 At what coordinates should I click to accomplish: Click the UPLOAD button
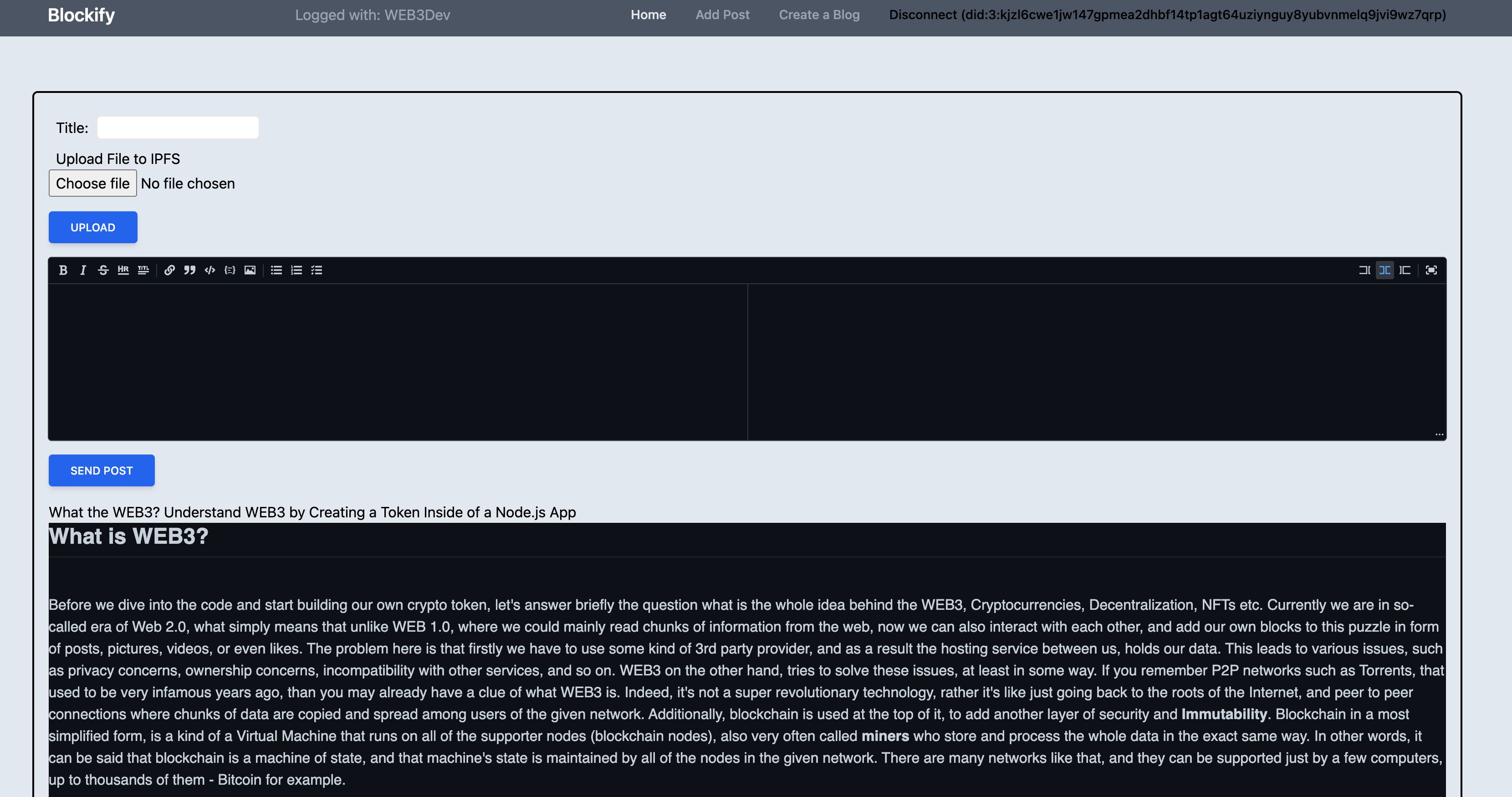pos(93,227)
